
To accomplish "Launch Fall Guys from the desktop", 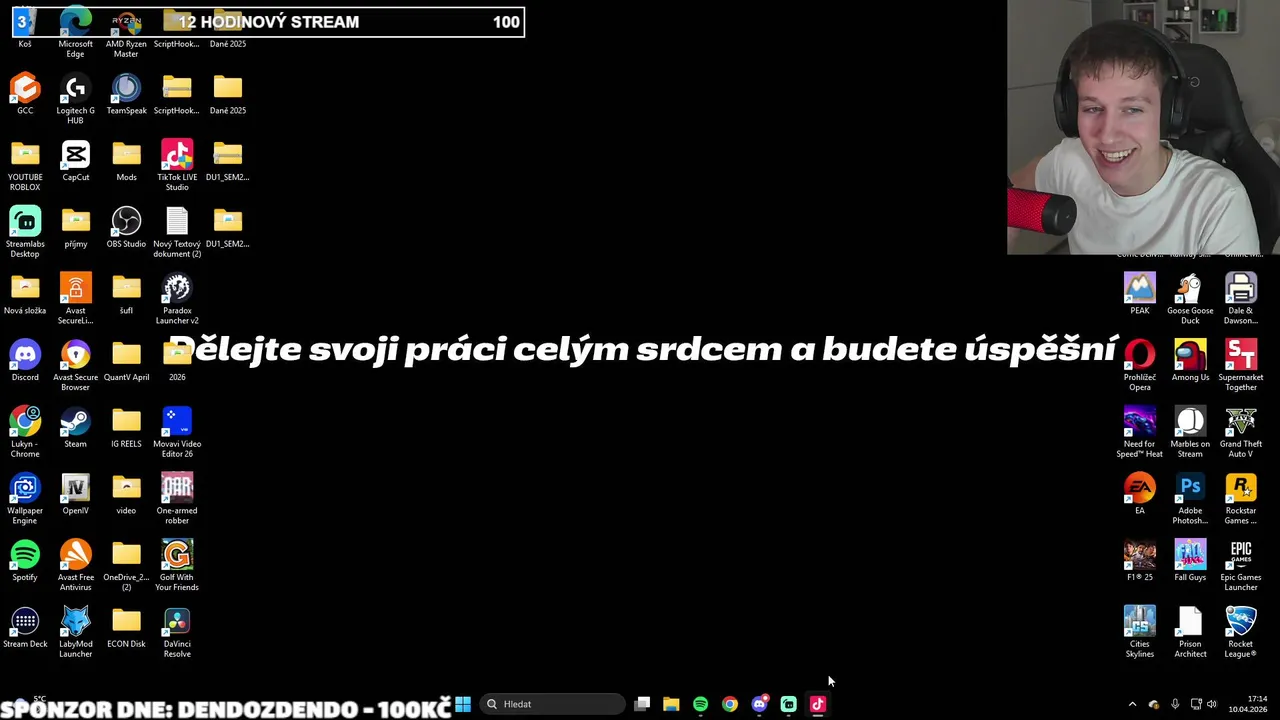I will coord(1190,560).
